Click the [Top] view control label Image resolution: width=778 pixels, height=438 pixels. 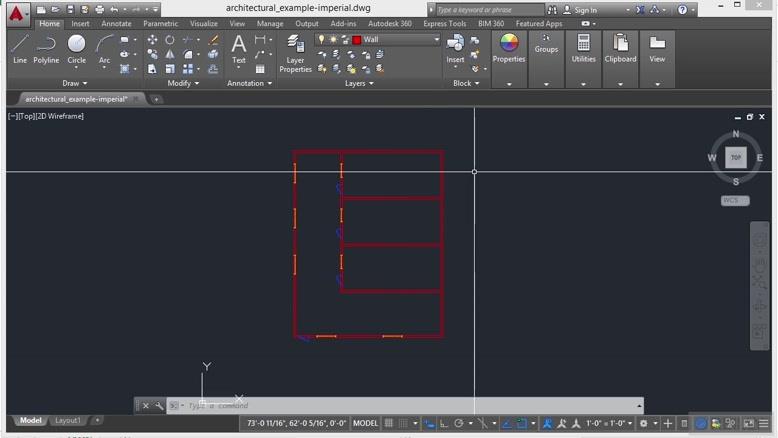click(26, 116)
